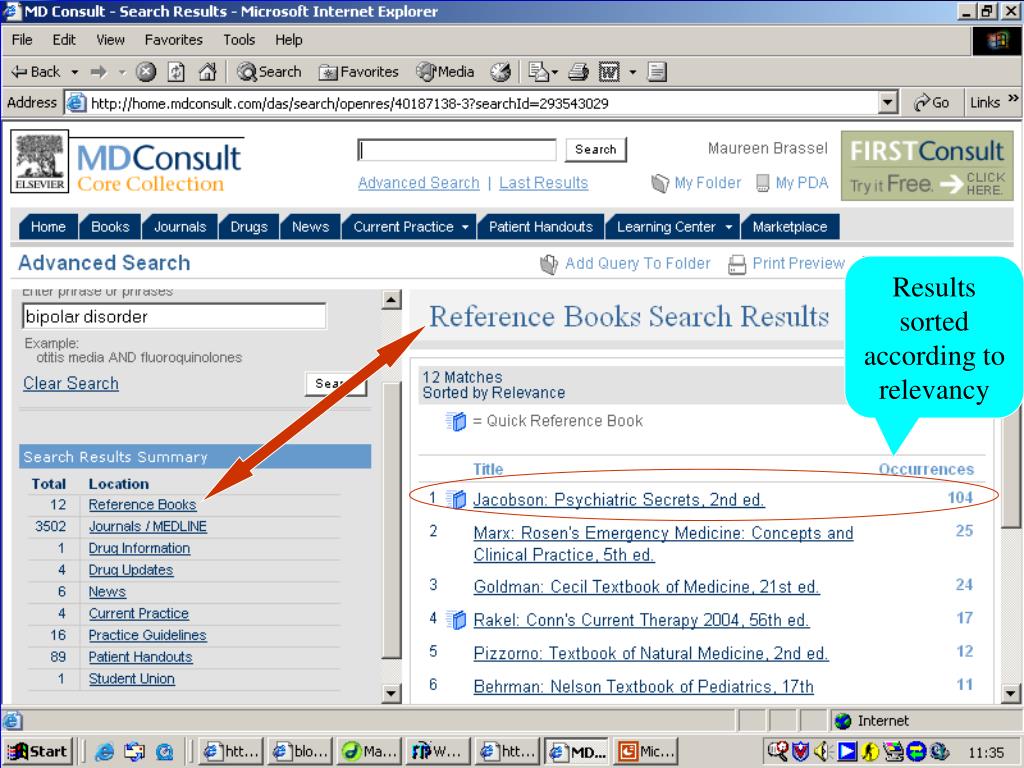
Task: Click the Print Preview icon
Action: point(737,264)
